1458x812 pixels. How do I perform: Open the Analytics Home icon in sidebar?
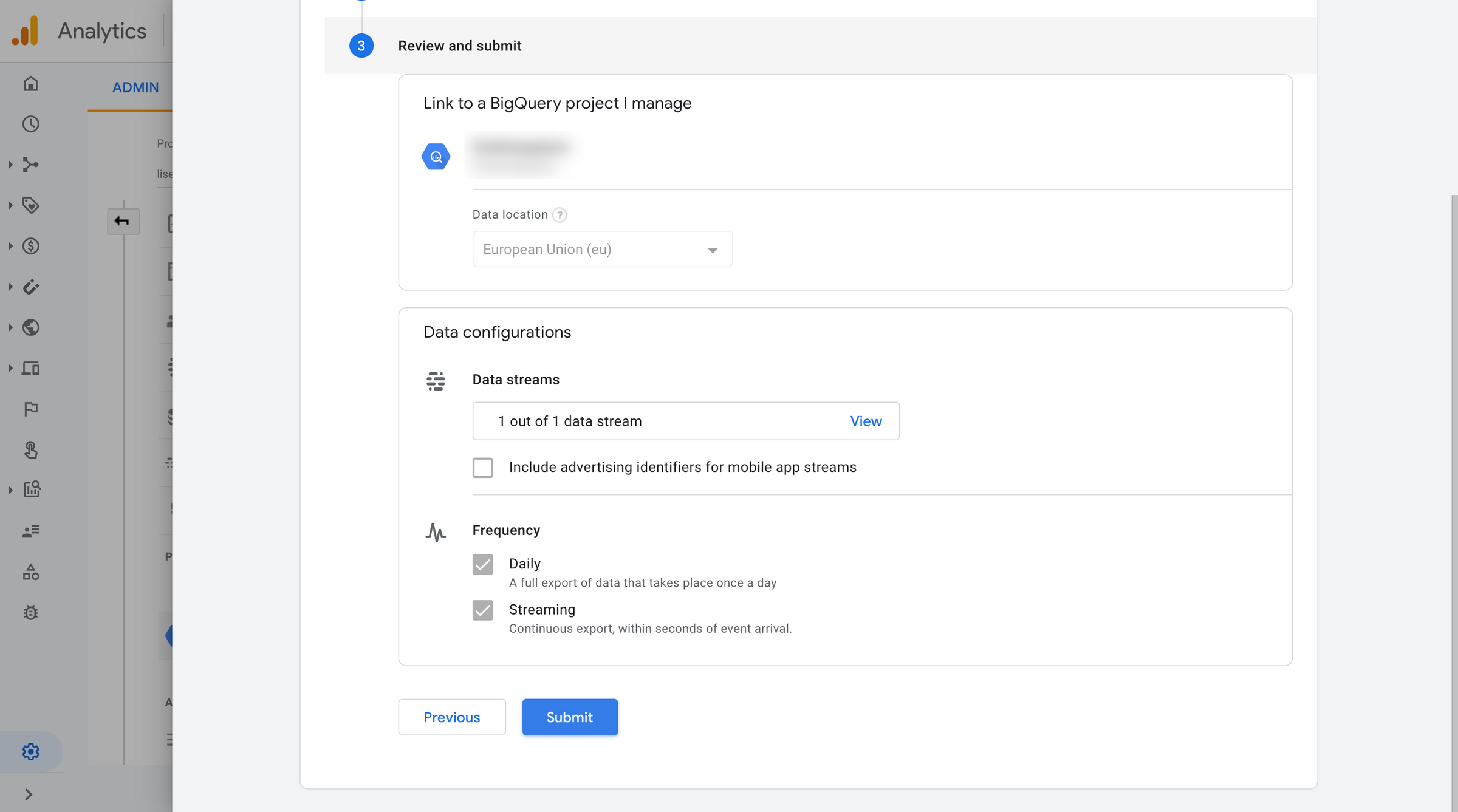coord(30,84)
